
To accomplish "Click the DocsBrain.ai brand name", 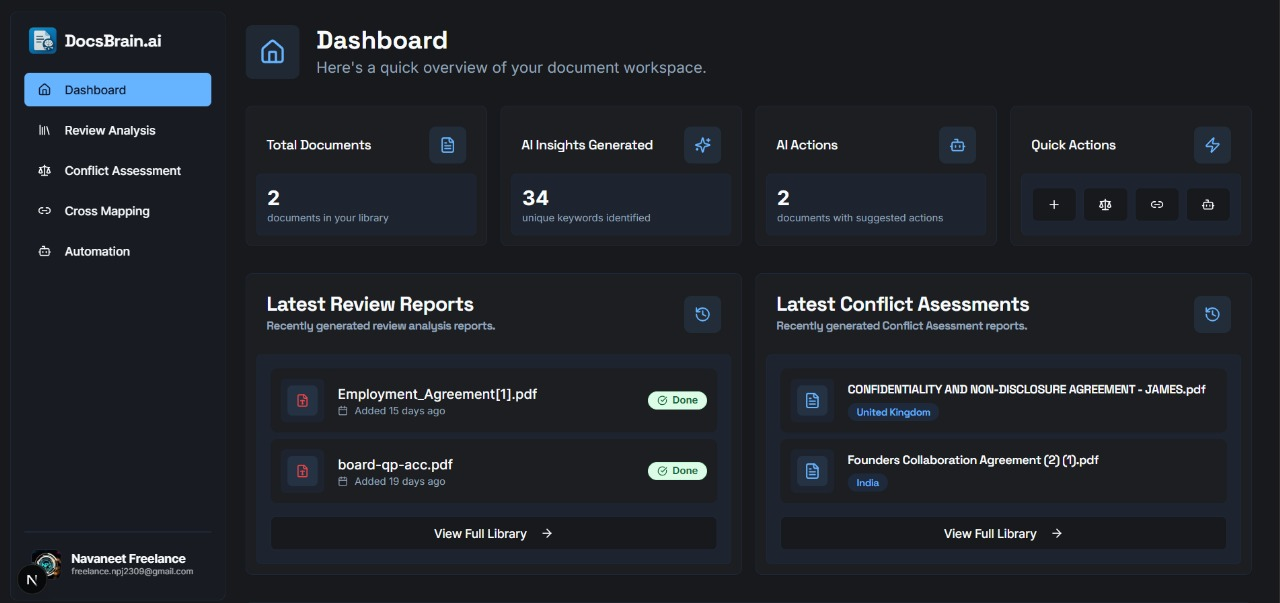I will pos(113,41).
